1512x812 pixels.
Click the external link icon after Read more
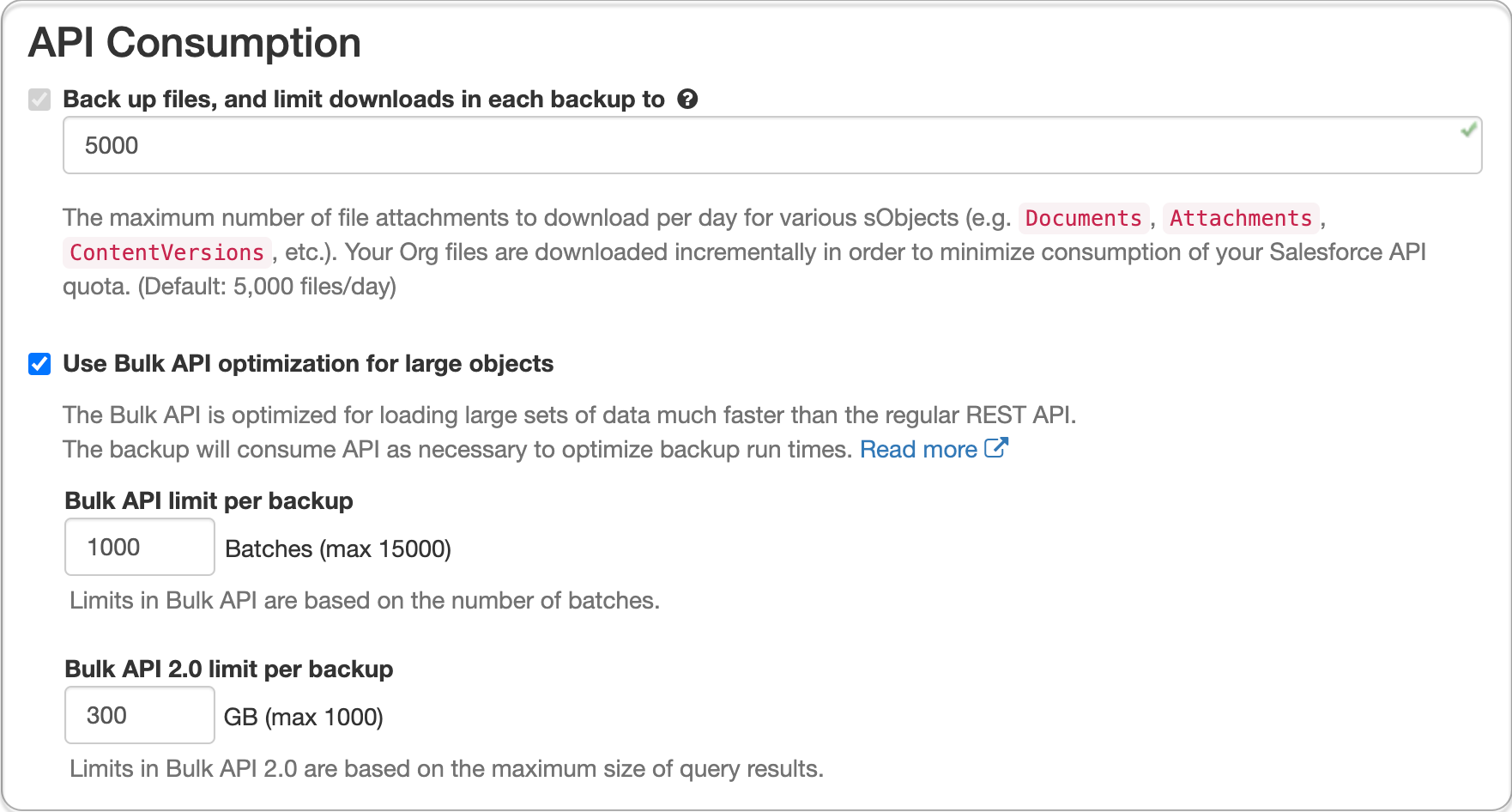[x=995, y=446]
